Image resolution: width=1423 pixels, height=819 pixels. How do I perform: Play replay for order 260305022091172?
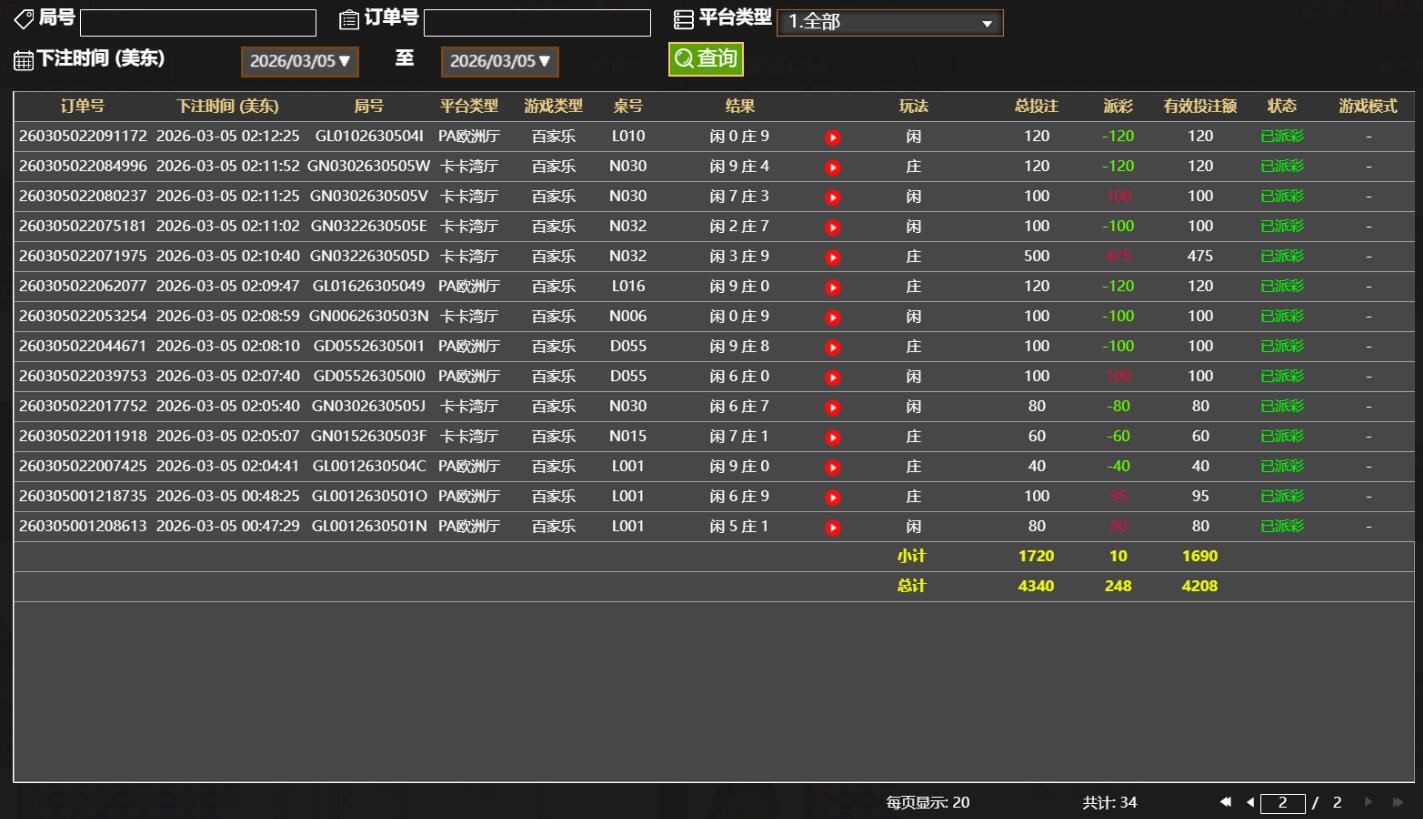pyautogui.click(x=832, y=137)
